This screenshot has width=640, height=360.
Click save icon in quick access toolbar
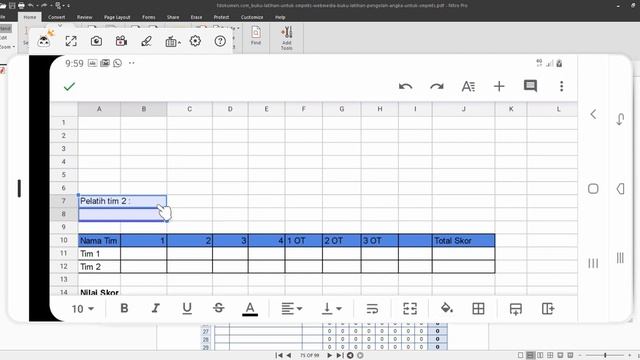click(x=12, y=5)
